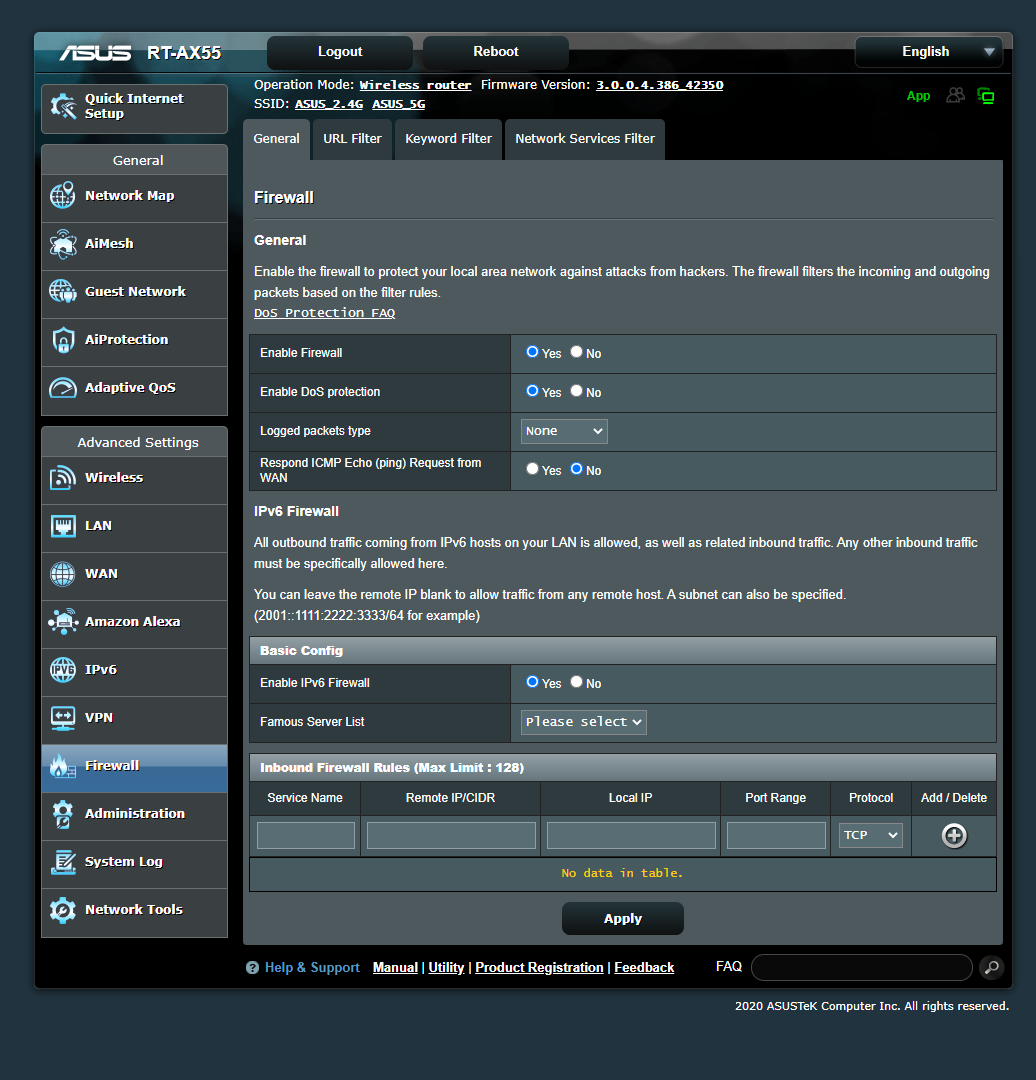Screen dimensions: 1036x1080
Task: Open Administration menu item
Action: [x=134, y=814]
